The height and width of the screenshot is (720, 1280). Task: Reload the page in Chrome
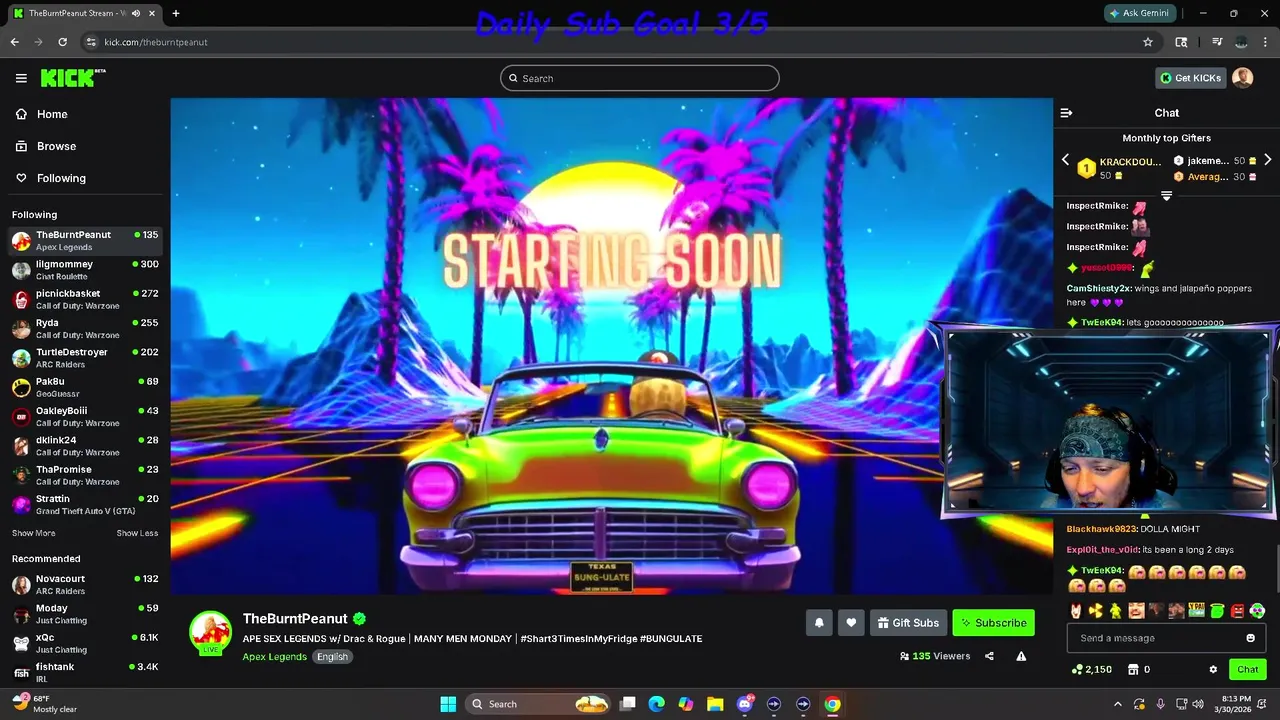(x=62, y=42)
